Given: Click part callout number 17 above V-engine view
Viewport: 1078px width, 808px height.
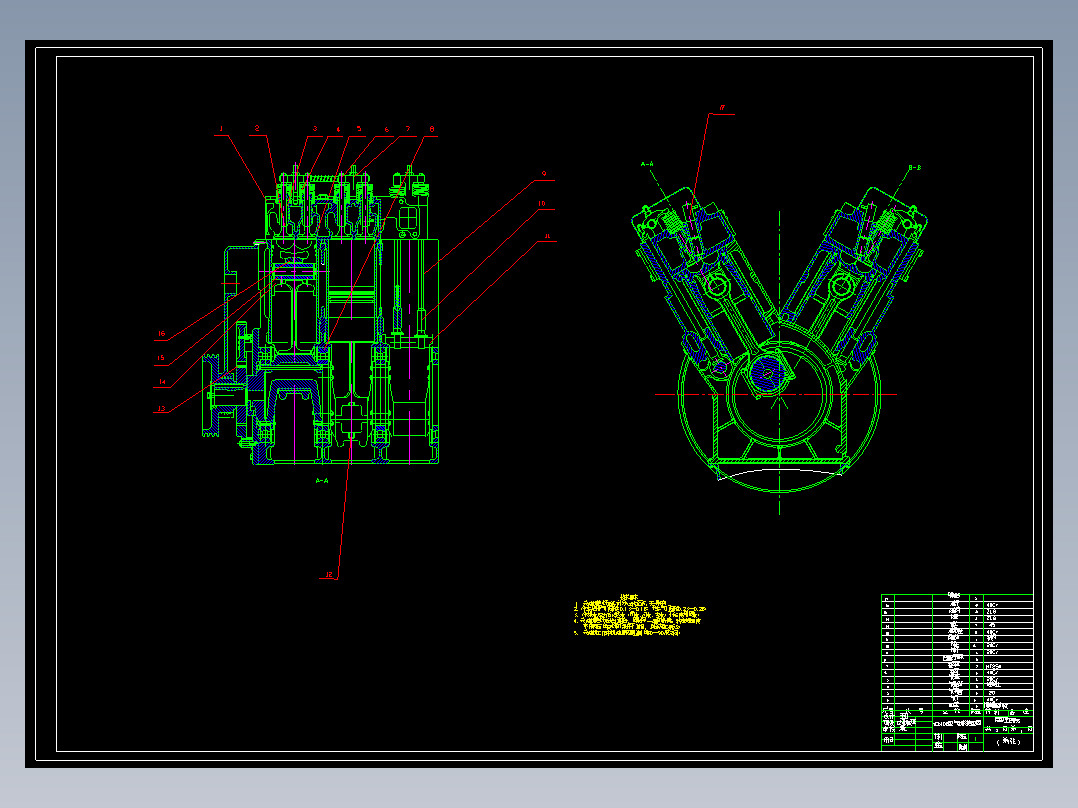Looking at the screenshot, I should click(x=722, y=108).
